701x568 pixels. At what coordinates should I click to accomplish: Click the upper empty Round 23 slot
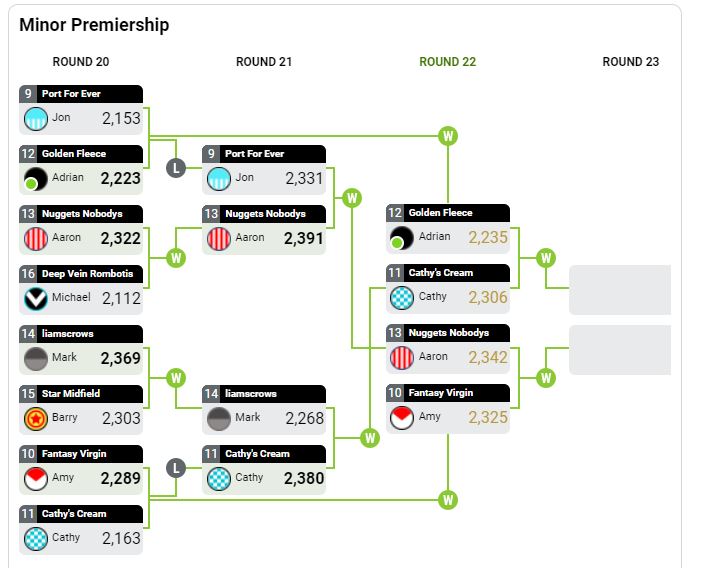tap(620, 290)
